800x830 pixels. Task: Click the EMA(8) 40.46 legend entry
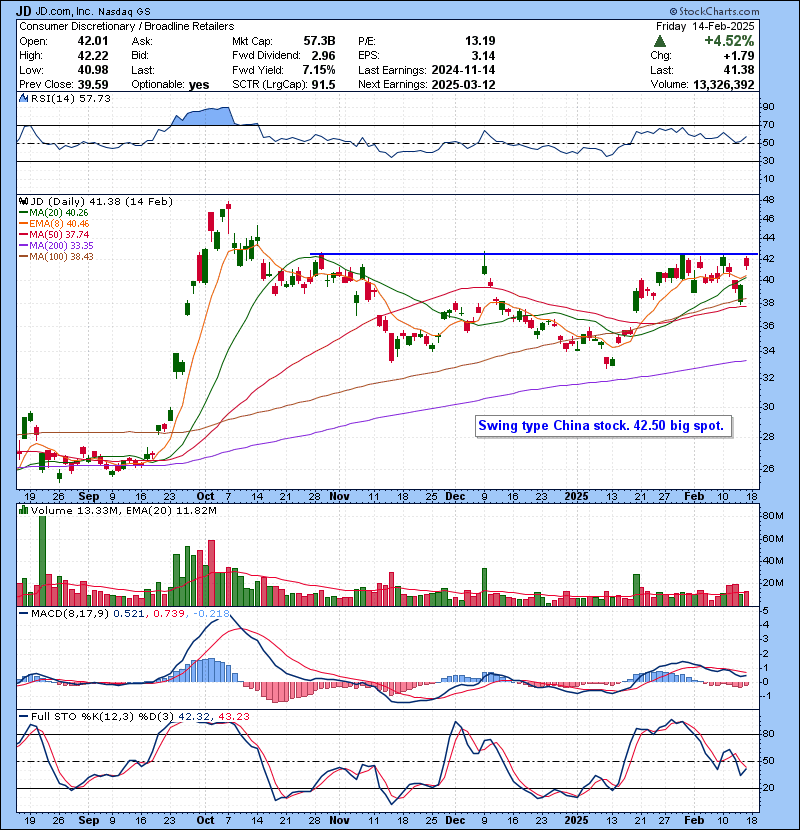tap(54, 224)
